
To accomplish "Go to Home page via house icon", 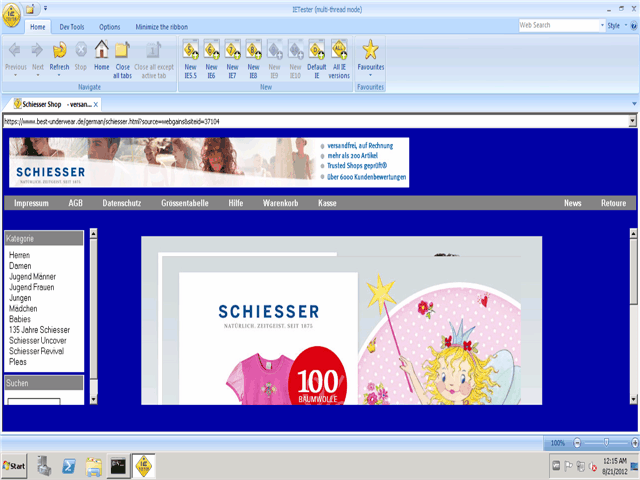I will (102, 49).
